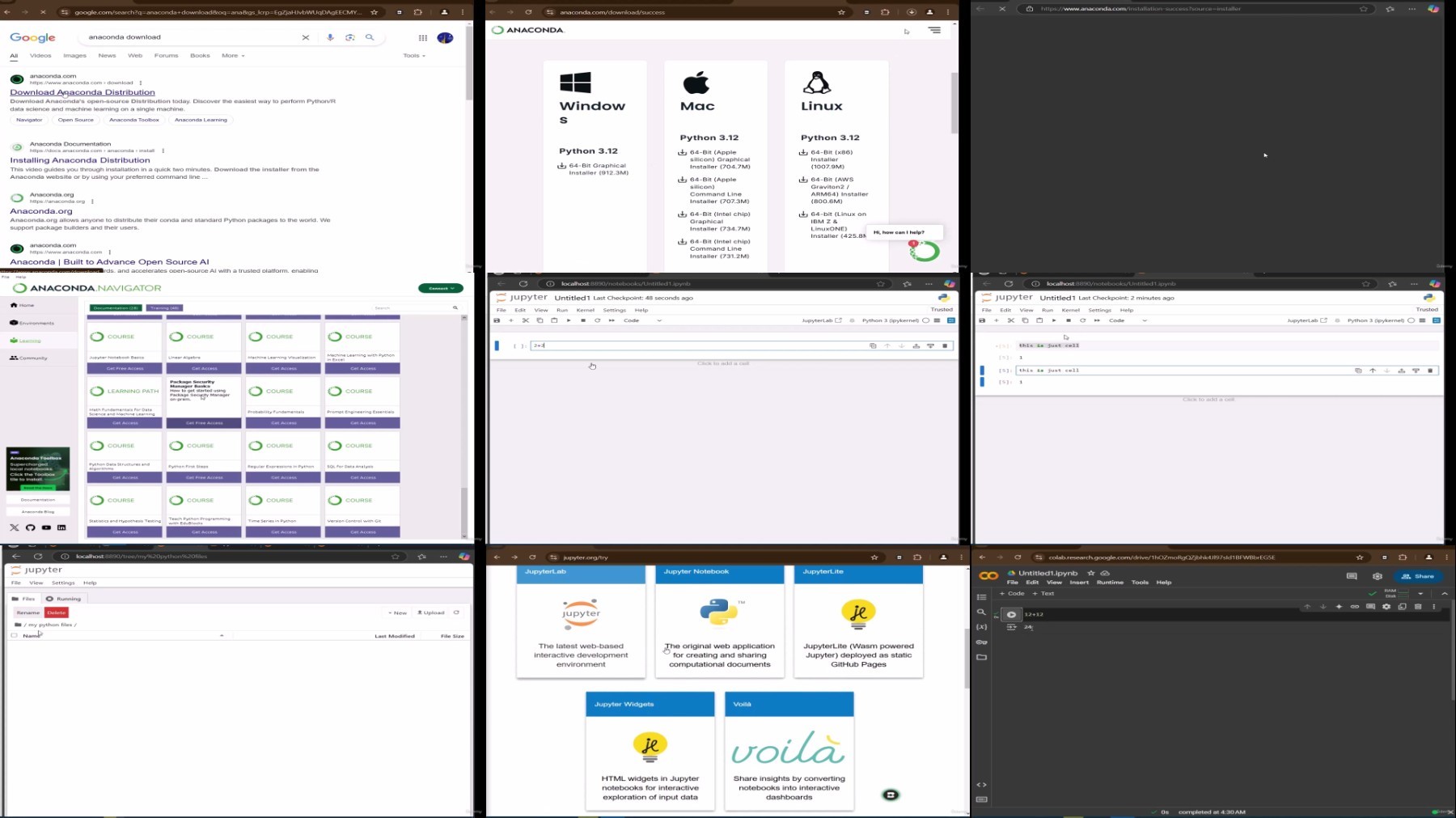Click the Colab Share button

tap(1418, 576)
